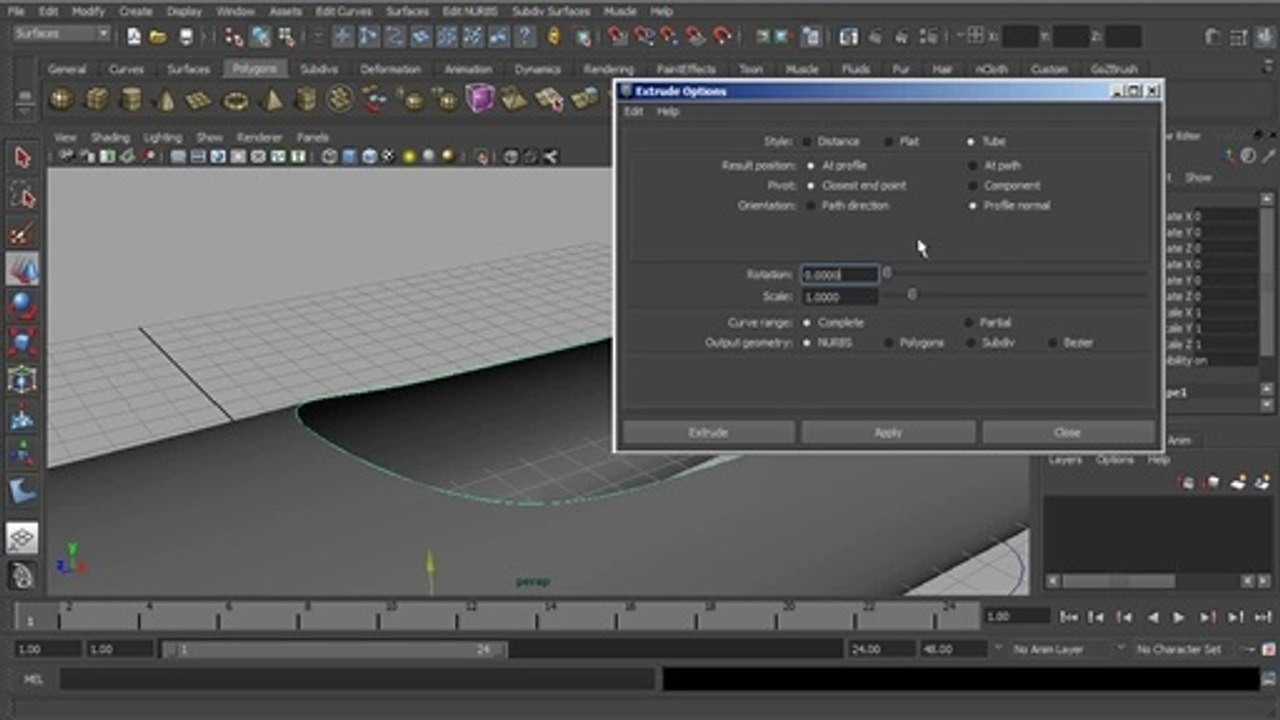The image size is (1280, 720).
Task: Click the Universal Manipulator tool
Action: pyautogui.click(x=22, y=380)
